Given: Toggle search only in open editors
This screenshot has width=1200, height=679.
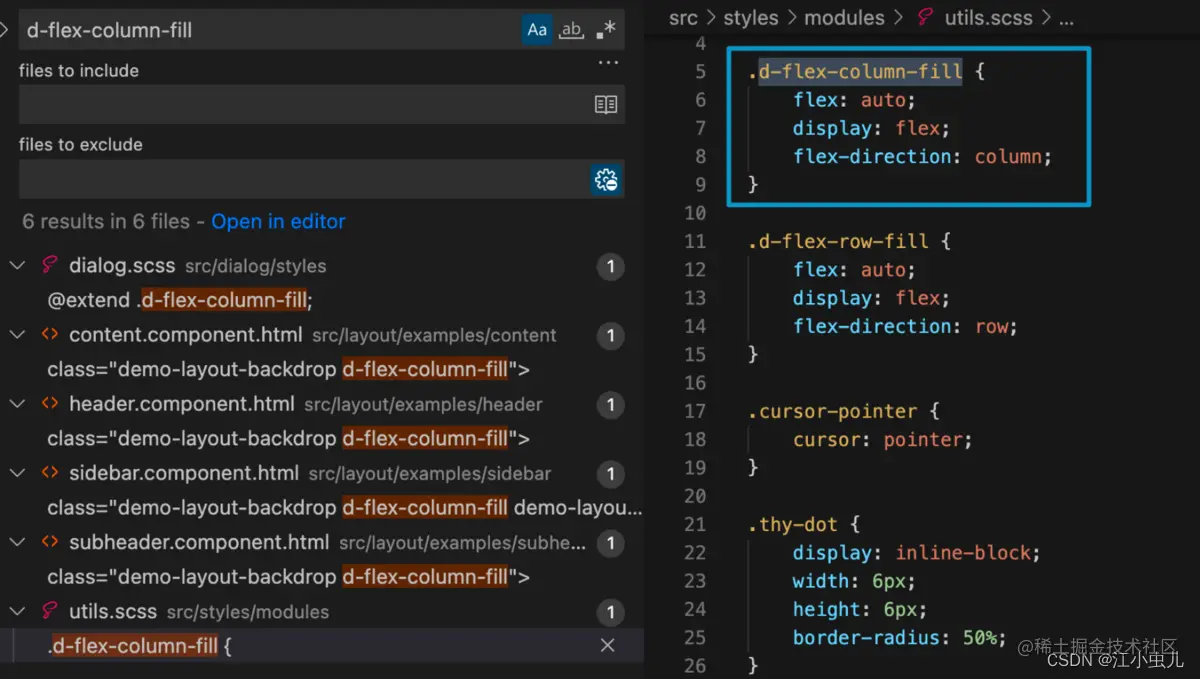Looking at the screenshot, I should click(606, 105).
